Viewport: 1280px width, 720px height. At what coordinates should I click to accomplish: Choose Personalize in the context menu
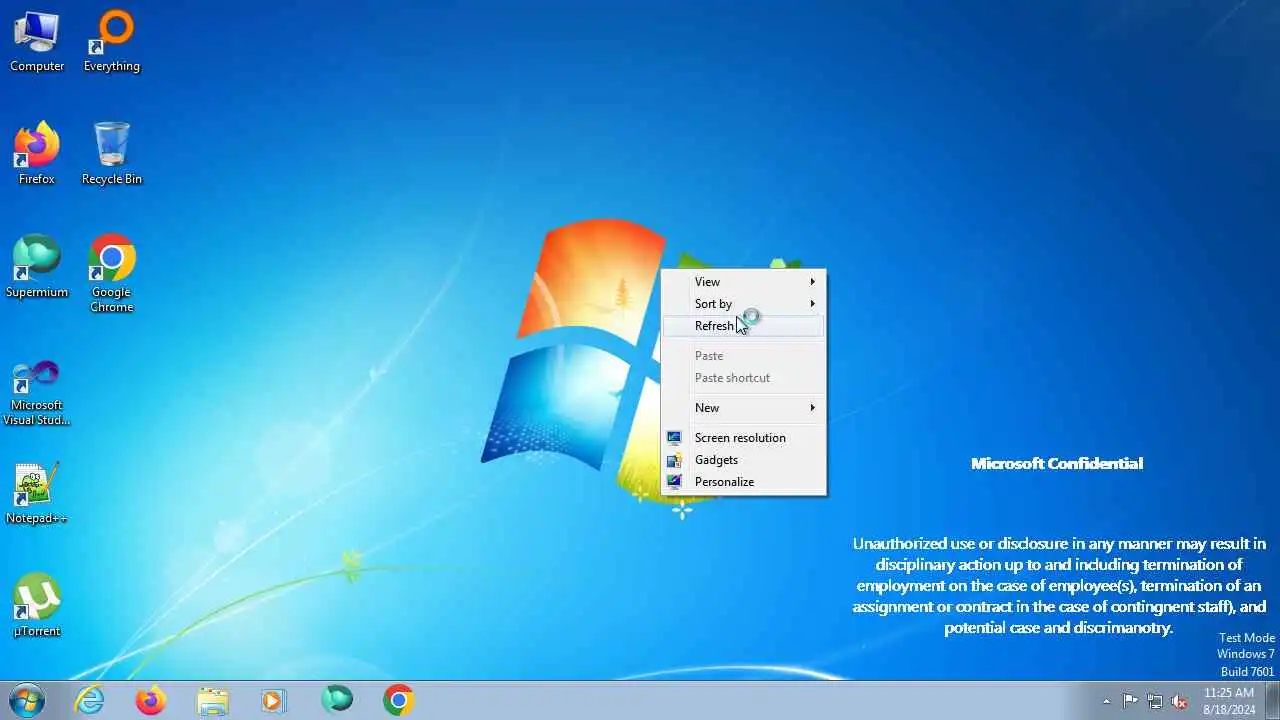click(744, 482)
